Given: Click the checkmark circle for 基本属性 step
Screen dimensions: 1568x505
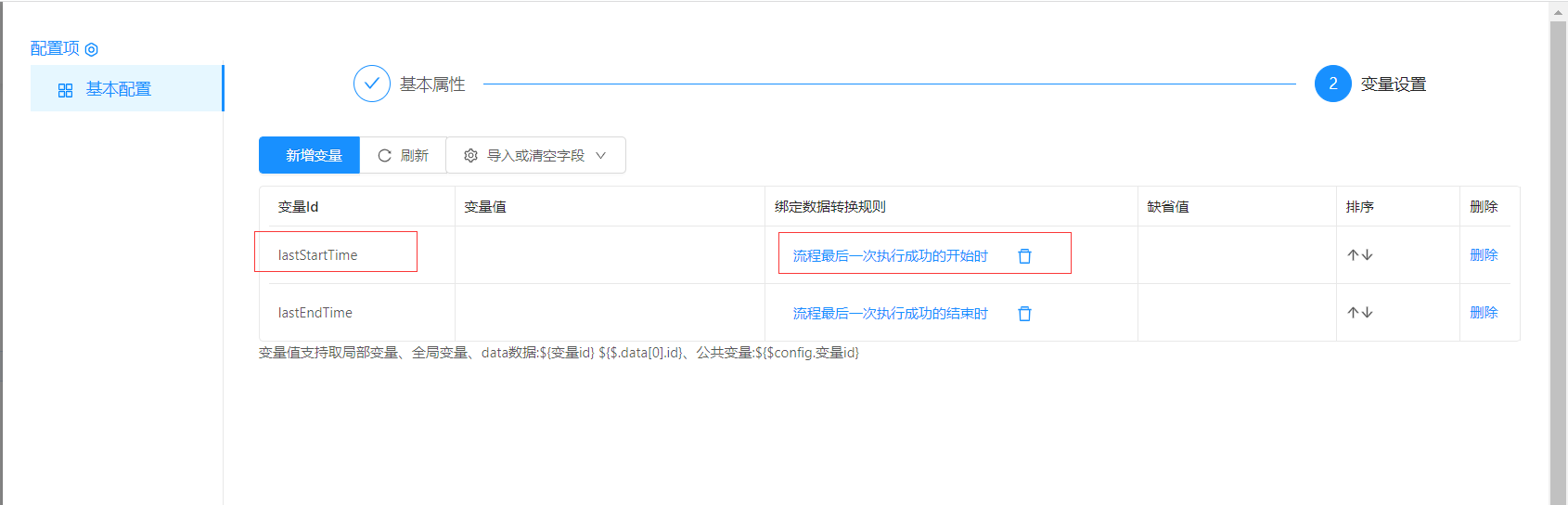Looking at the screenshot, I should click(x=371, y=84).
